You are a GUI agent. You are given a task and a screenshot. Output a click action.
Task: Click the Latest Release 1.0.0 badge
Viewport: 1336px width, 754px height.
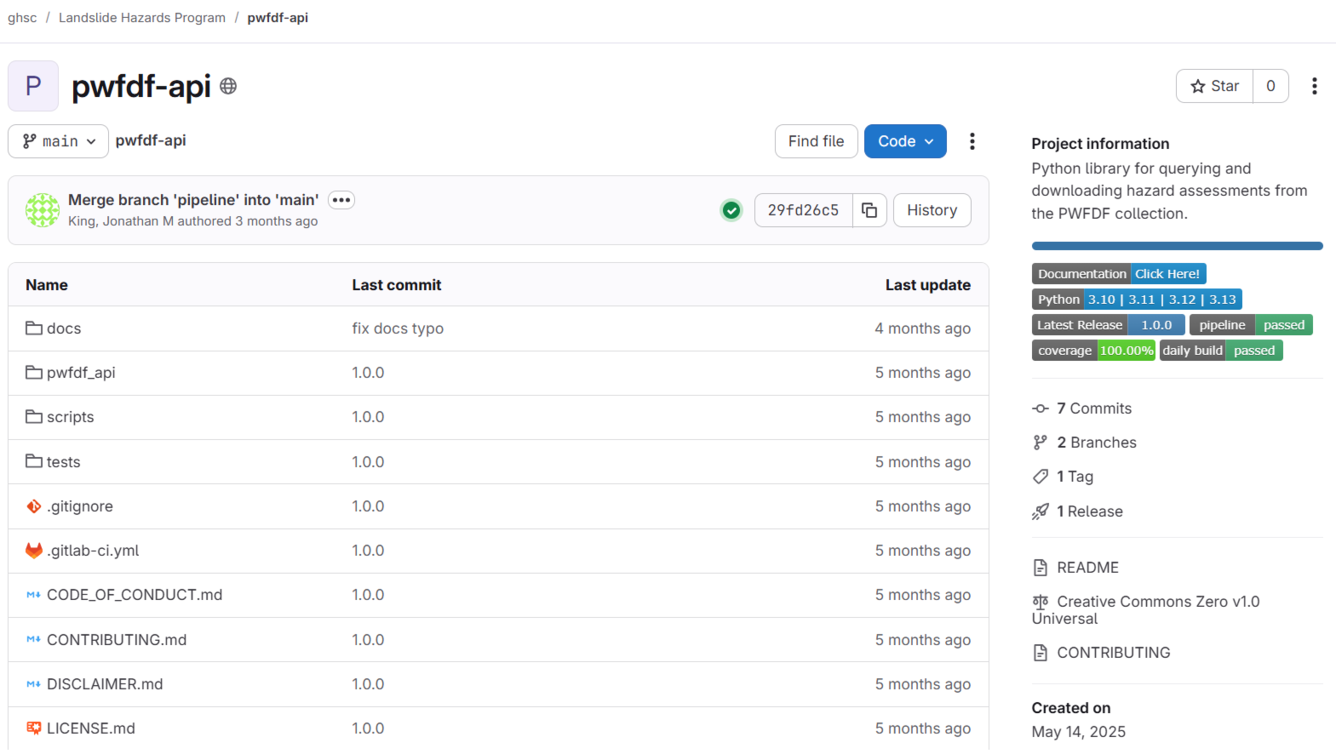coord(1108,325)
